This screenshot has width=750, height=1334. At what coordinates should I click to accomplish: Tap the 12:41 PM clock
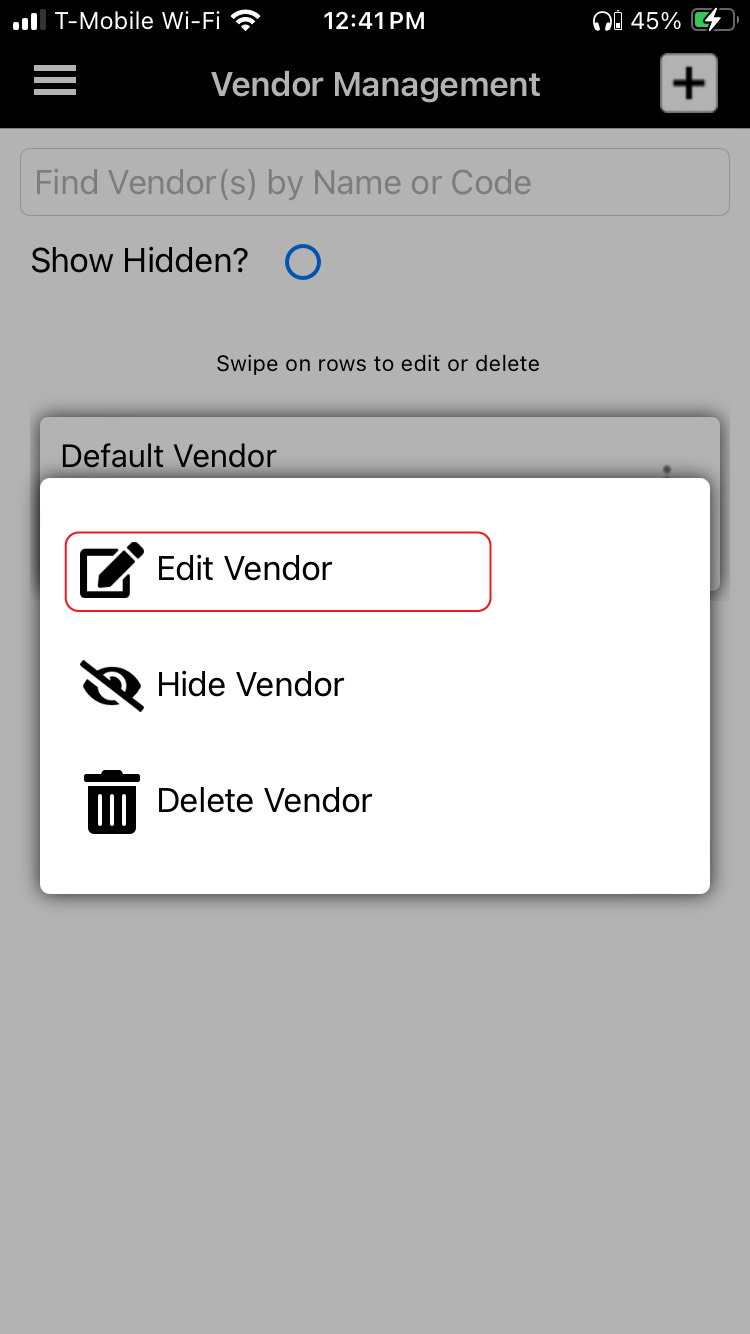click(x=374, y=20)
